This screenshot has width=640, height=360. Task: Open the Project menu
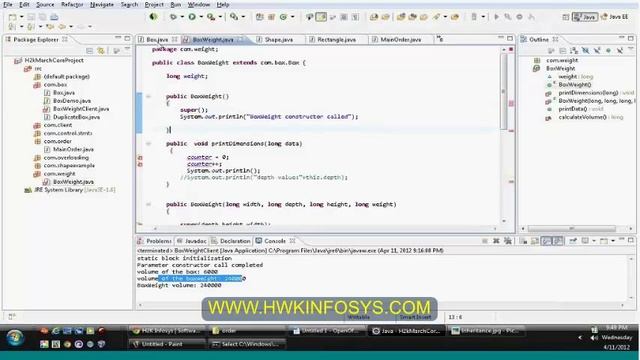154,4
